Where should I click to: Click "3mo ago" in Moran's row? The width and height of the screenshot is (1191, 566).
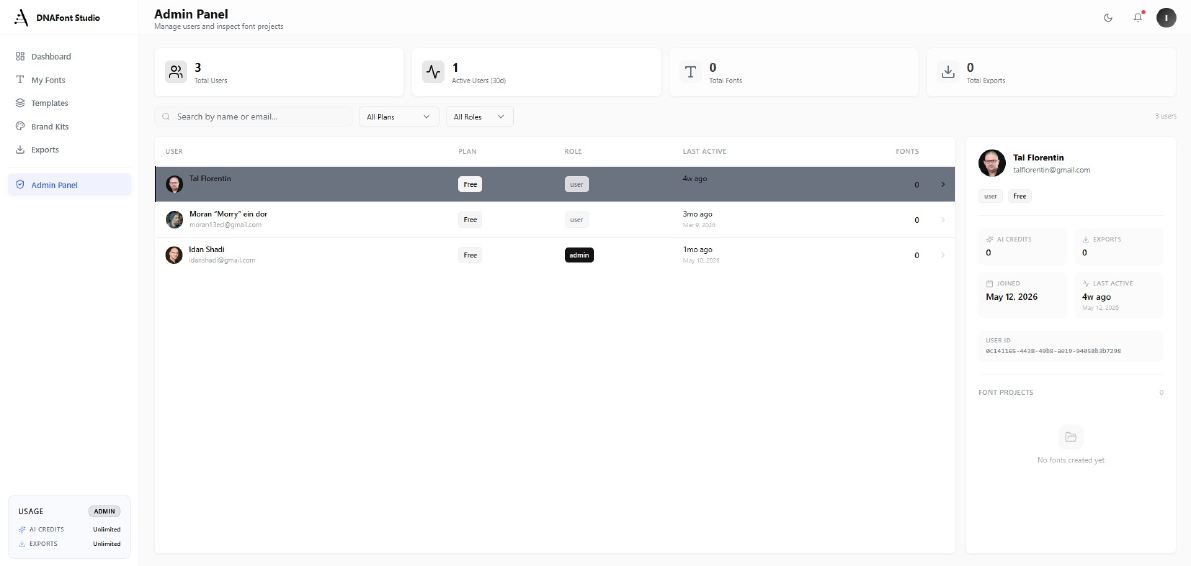point(697,214)
